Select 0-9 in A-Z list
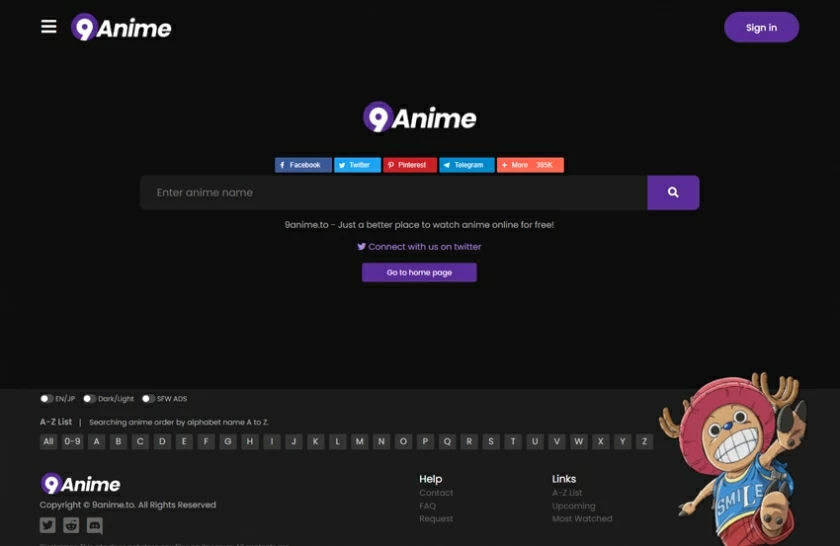The height and width of the screenshot is (546, 840). click(72, 442)
